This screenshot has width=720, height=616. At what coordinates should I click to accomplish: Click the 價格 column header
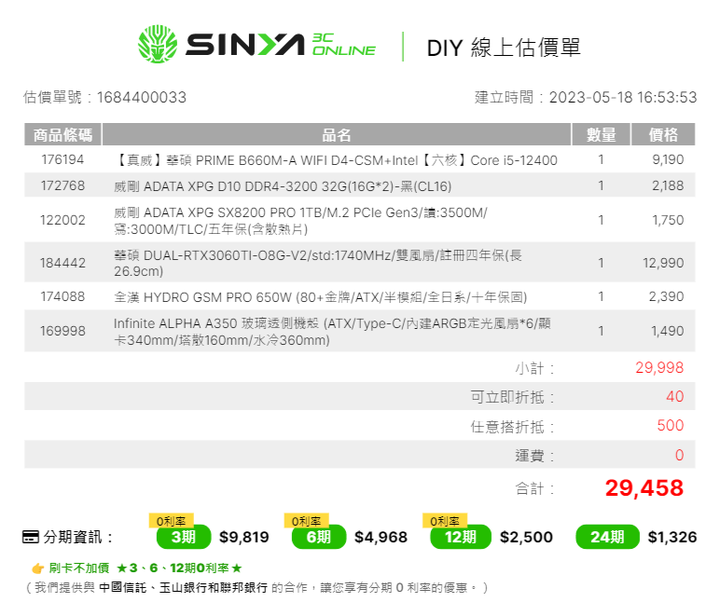663,134
